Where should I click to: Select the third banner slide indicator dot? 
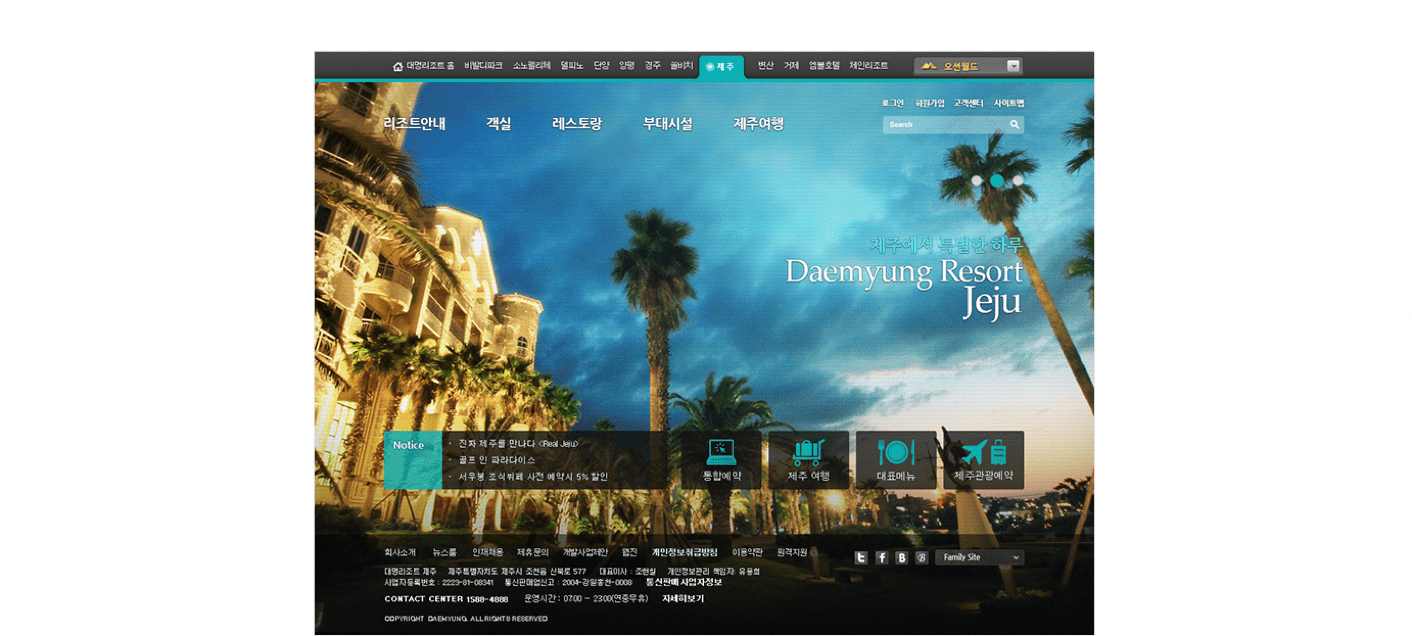pos(1018,181)
